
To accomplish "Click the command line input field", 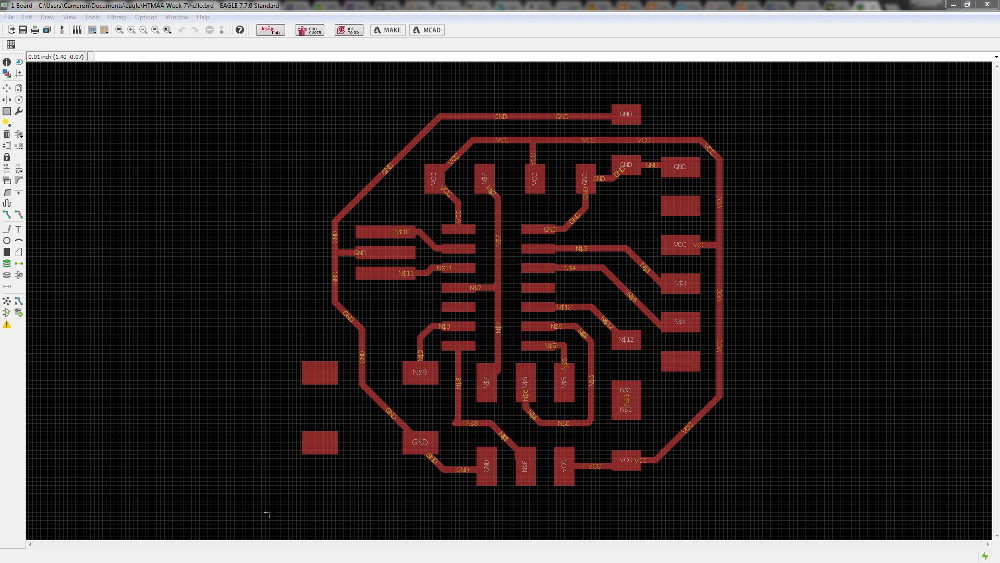I will (x=542, y=57).
